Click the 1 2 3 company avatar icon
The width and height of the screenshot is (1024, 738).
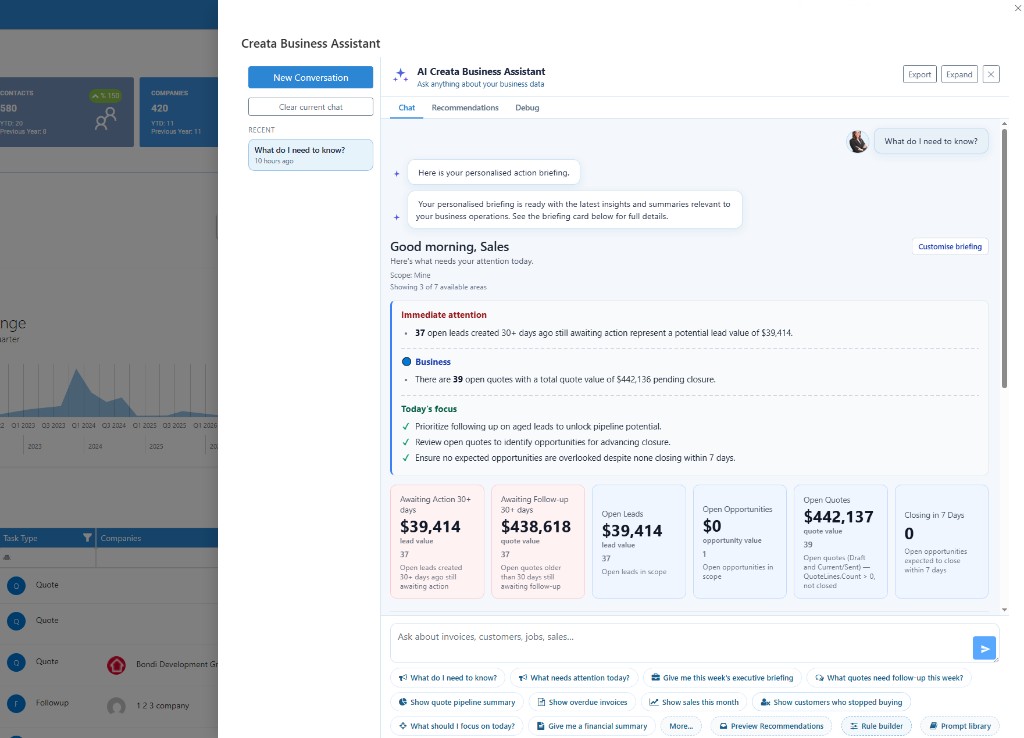[x=116, y=706]
